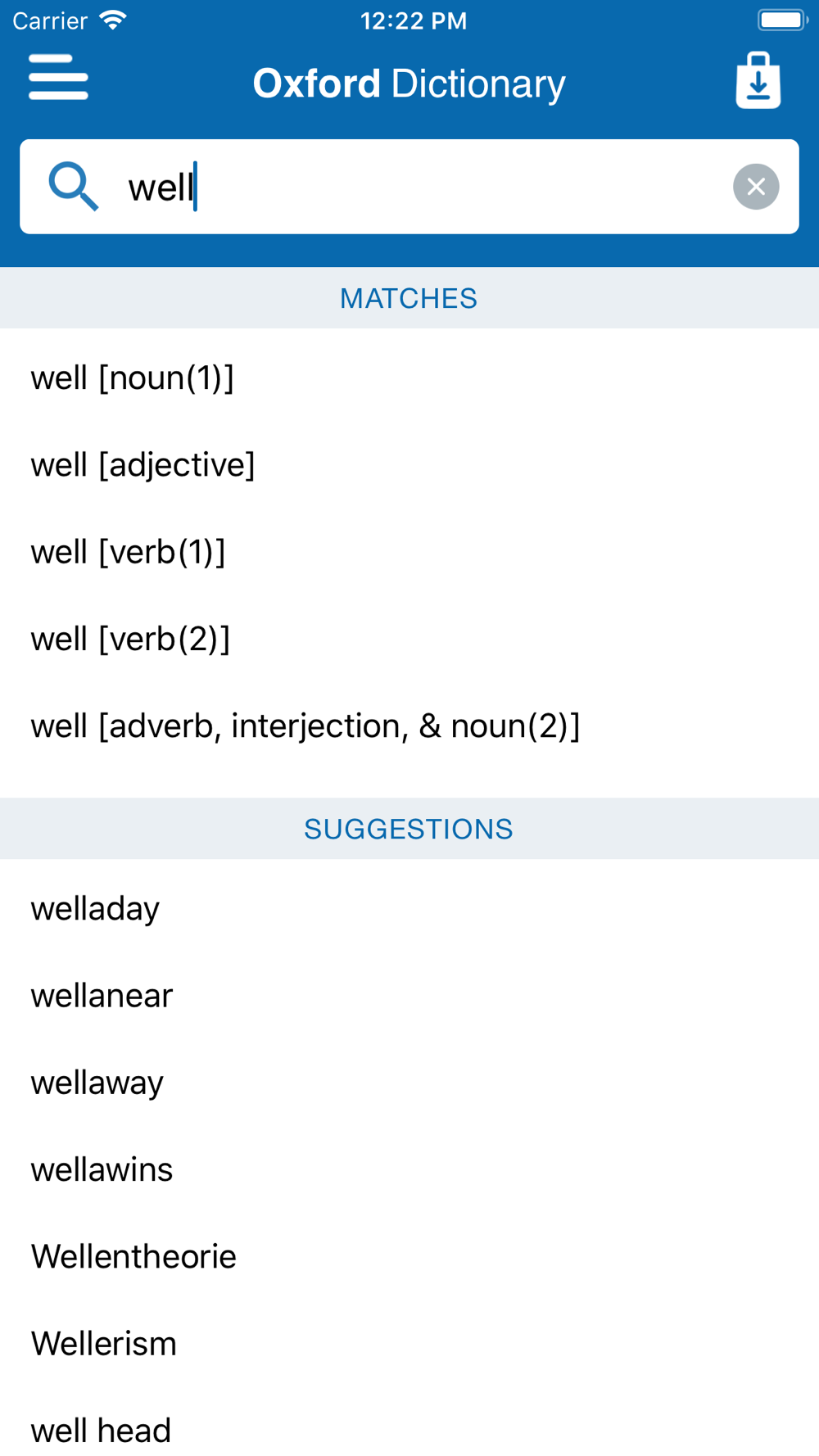Focus the search input containing 'well'
The image size is (819, 1456).
click(409, 187)
